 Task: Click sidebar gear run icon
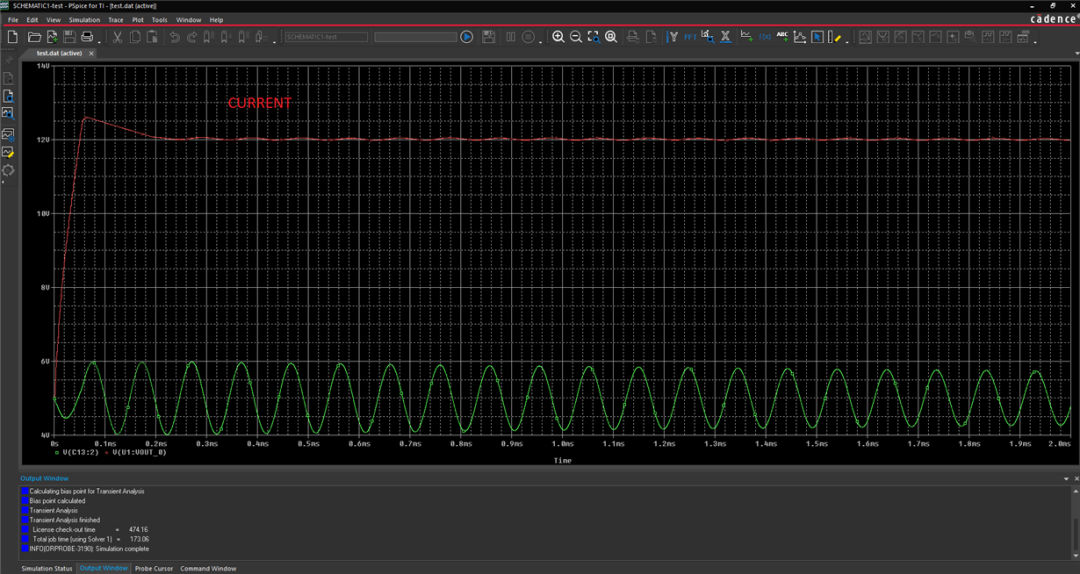pyautogui.click(x=8, y=170)
